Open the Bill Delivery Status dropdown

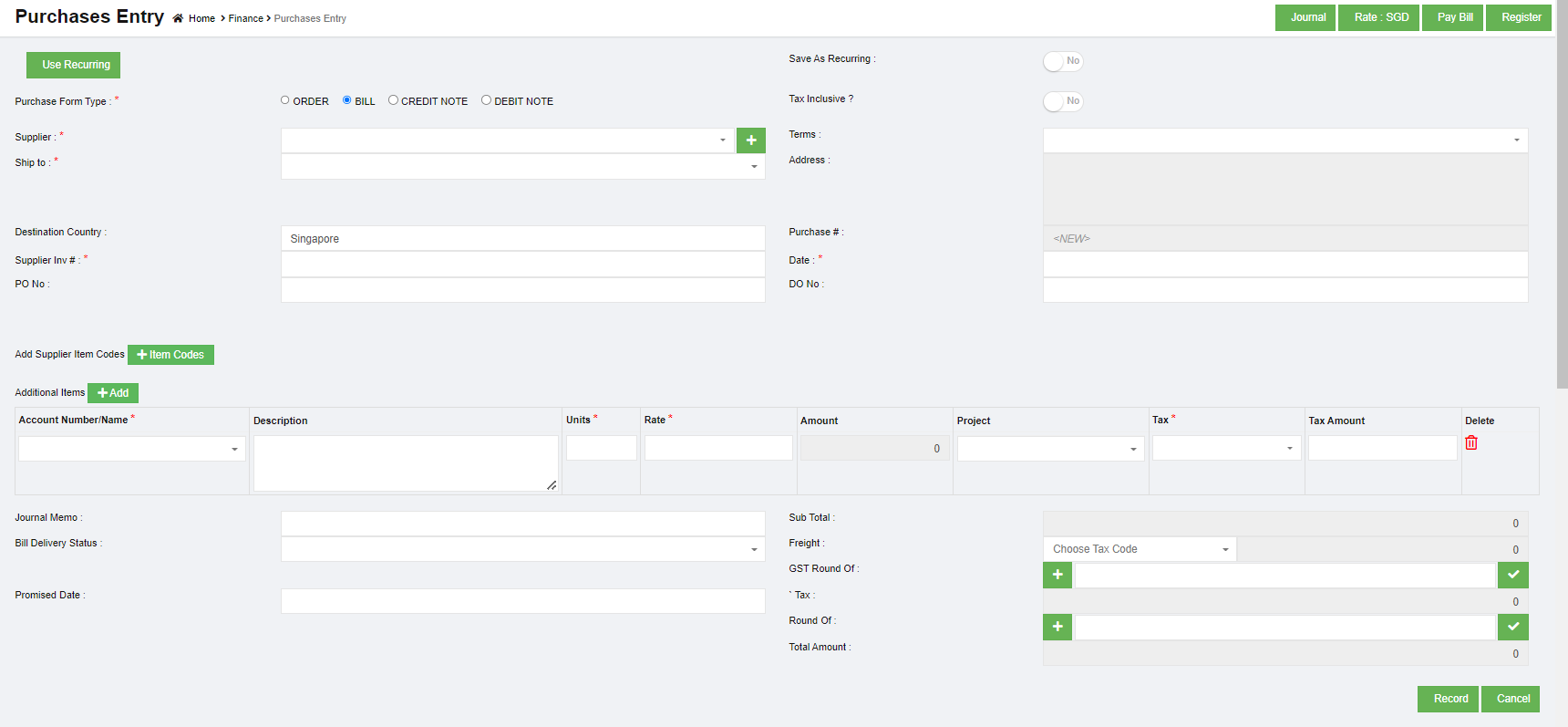pyautogui.click(x=522, y=549)
